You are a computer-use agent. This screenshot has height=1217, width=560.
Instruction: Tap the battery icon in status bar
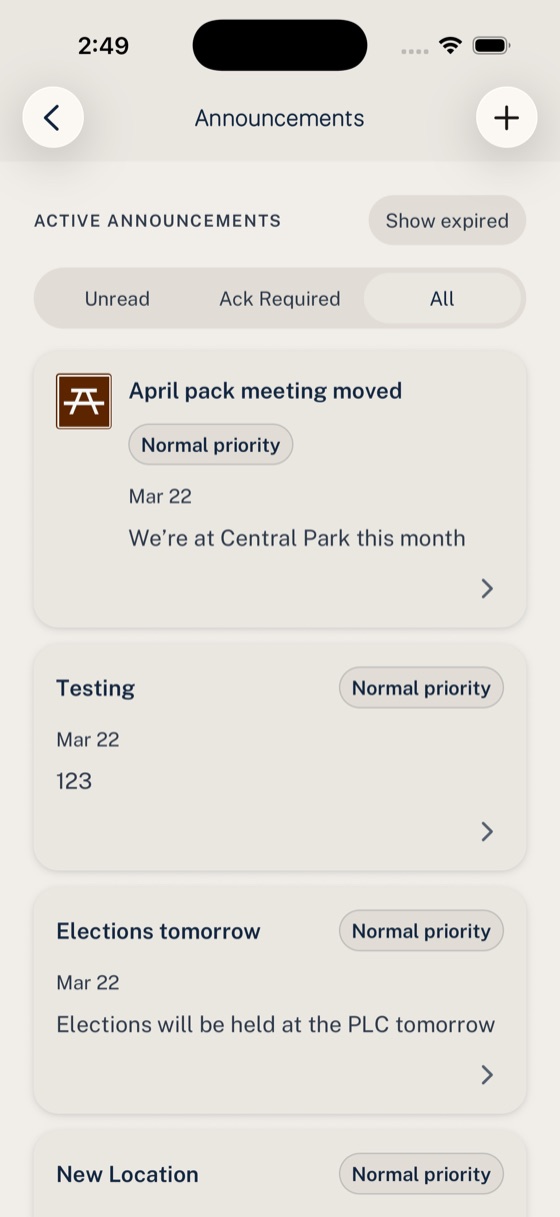492,46
